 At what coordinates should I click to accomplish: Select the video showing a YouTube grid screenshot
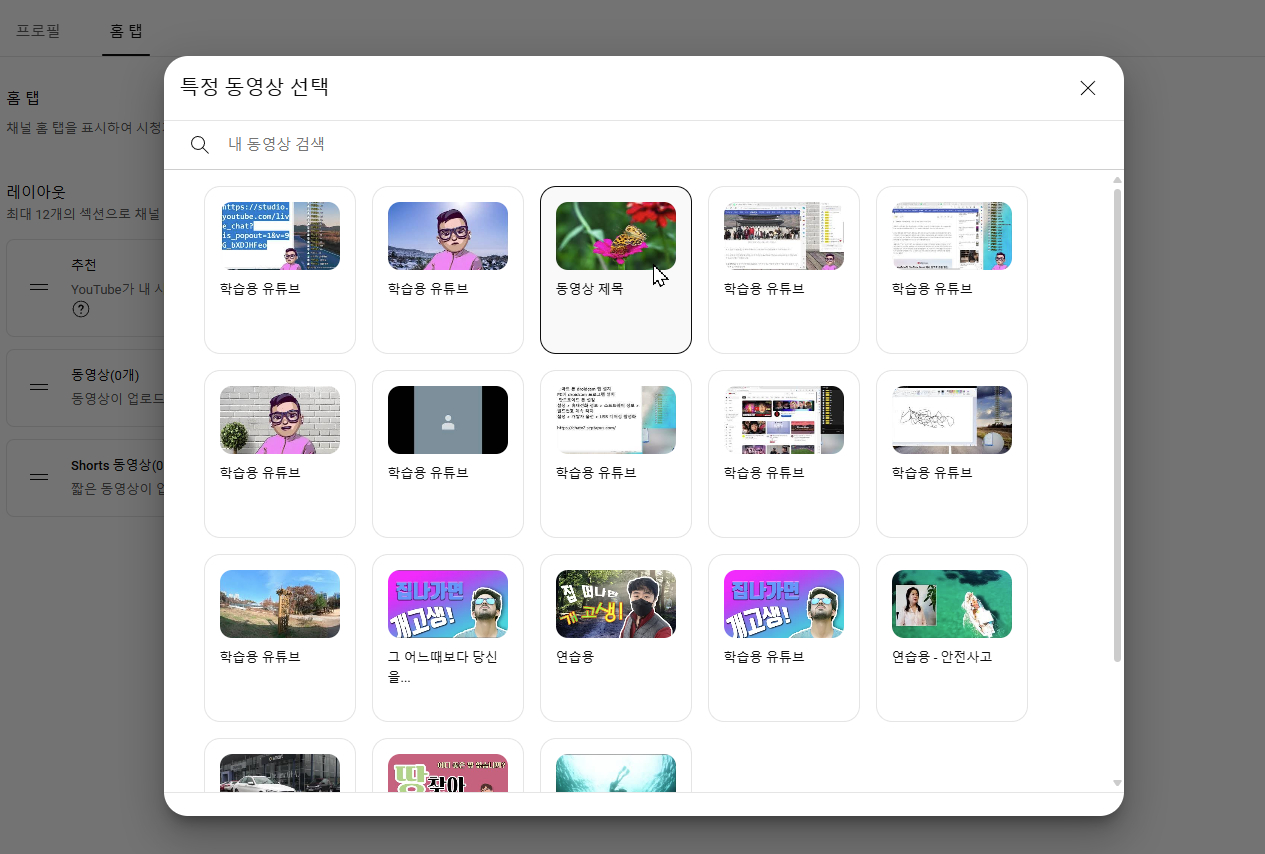(784, 454)
